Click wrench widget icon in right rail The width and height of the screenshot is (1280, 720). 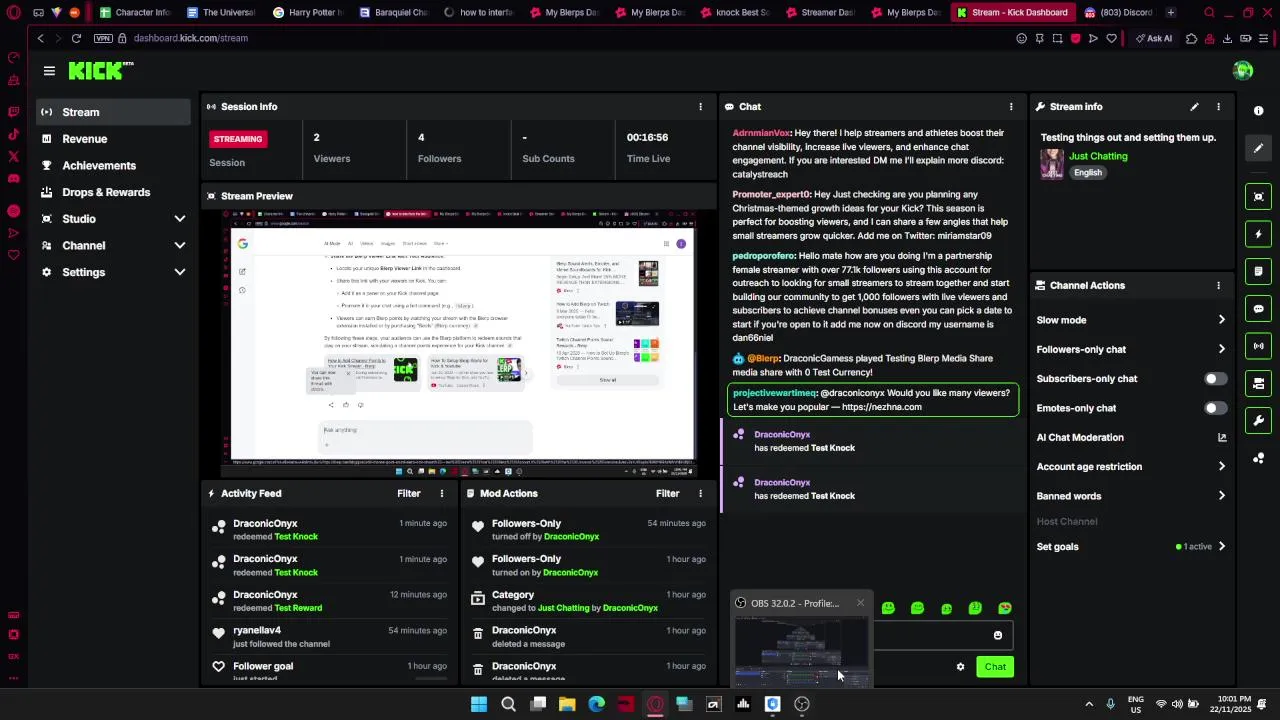pyautogui.click(x=1259, y=420)
